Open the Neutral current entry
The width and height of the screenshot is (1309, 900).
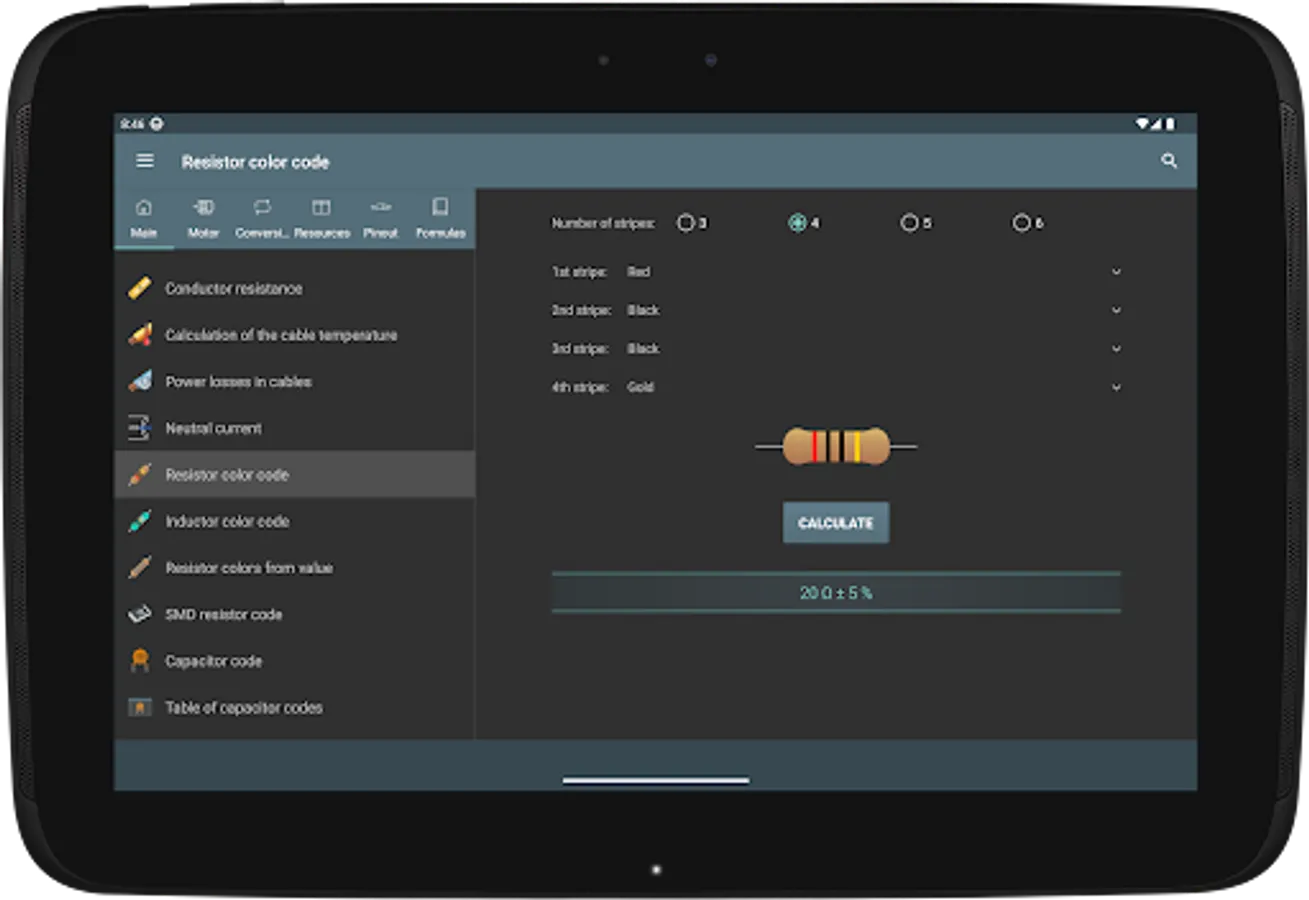tap(295, 428)
